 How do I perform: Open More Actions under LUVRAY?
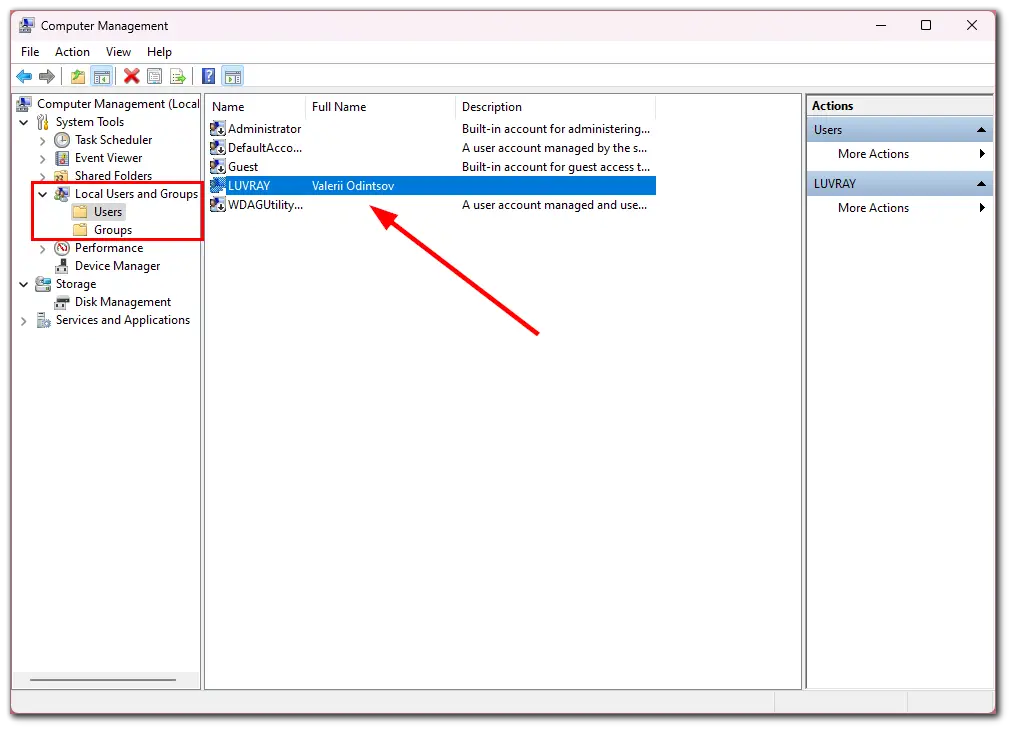[x=873, y=208]
